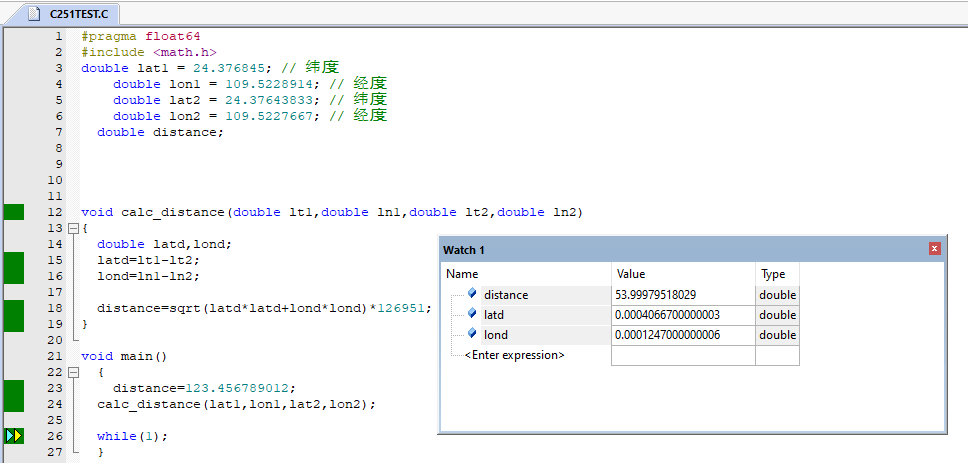Click line number 26 in the gutter
Image resolution: width=968 pixels, height=463 pixels.
(55, 436)
